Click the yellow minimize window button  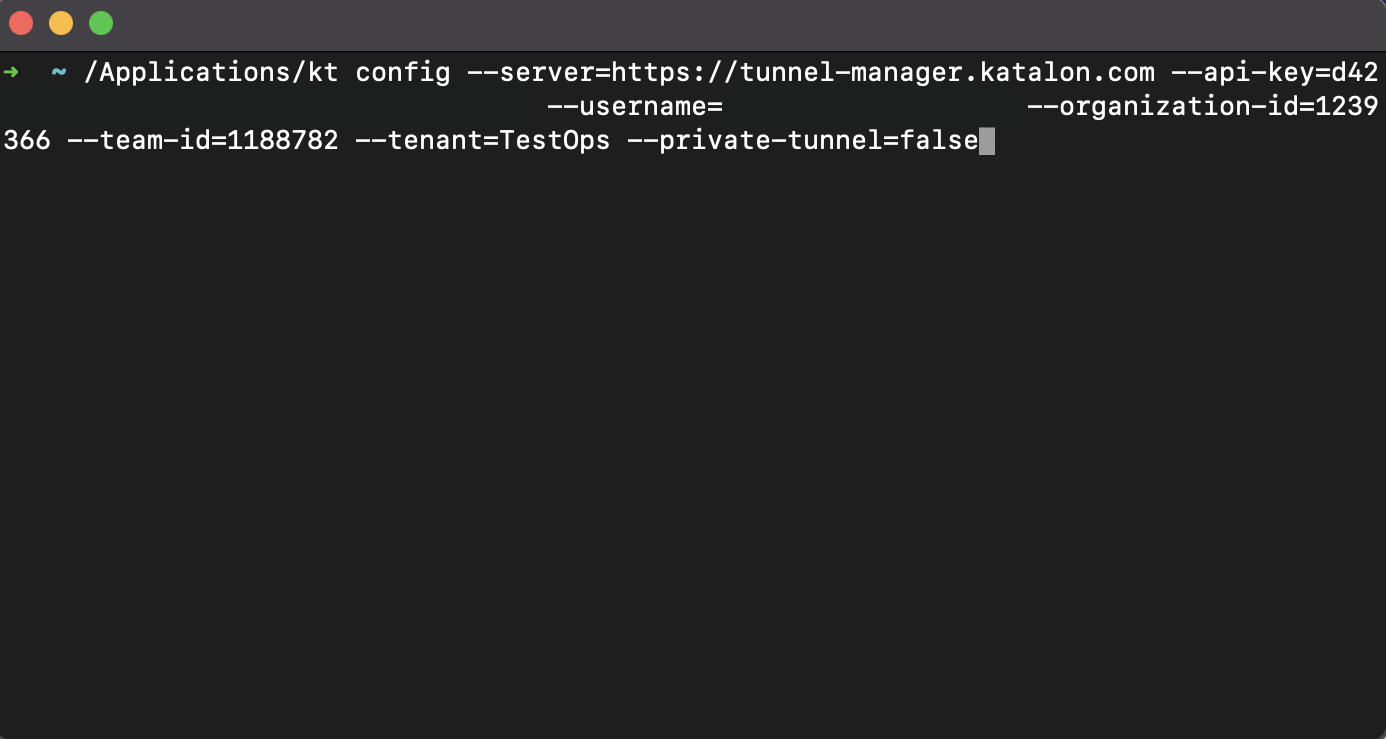[x=61, y=23]
